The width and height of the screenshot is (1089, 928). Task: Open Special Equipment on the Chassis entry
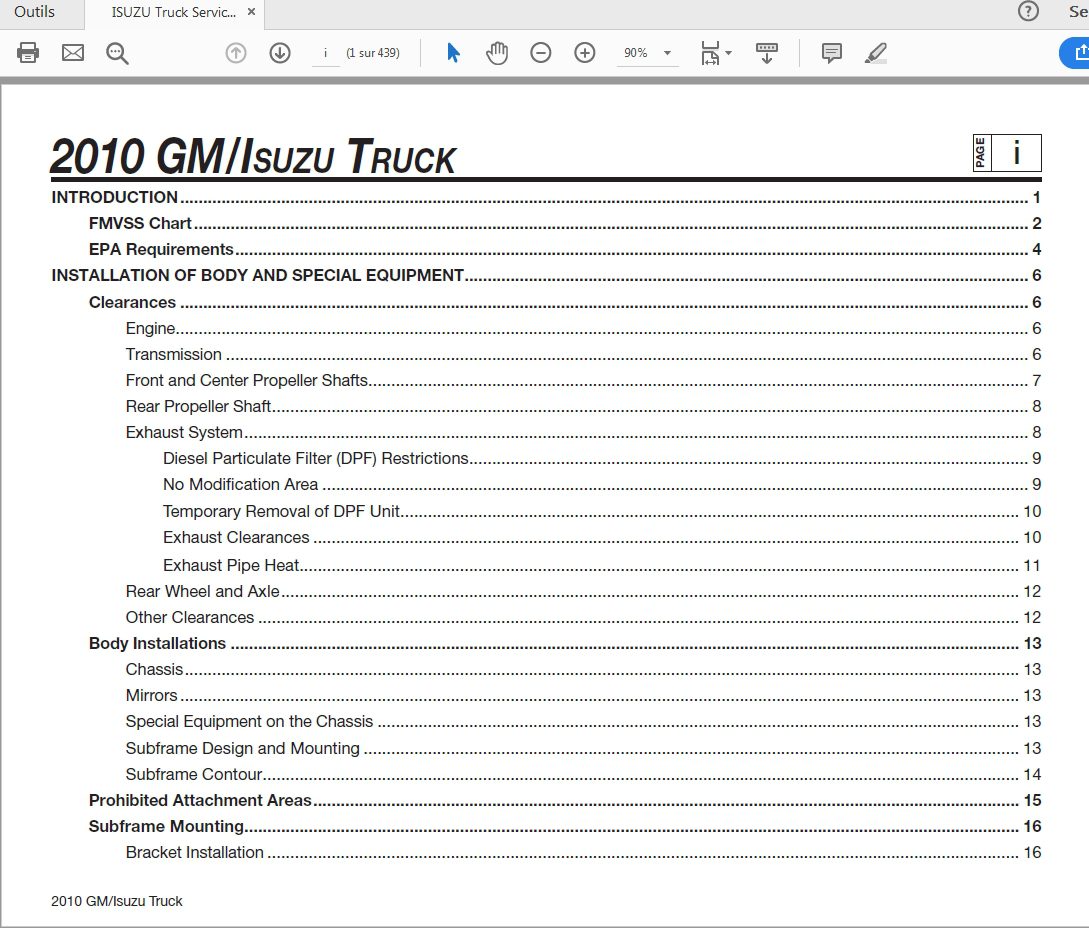tap(583, 721)
